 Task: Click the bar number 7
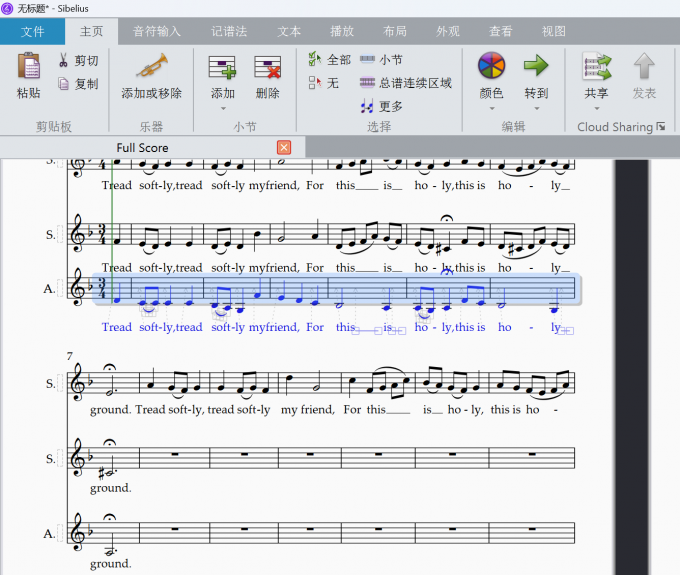(70, 356)
